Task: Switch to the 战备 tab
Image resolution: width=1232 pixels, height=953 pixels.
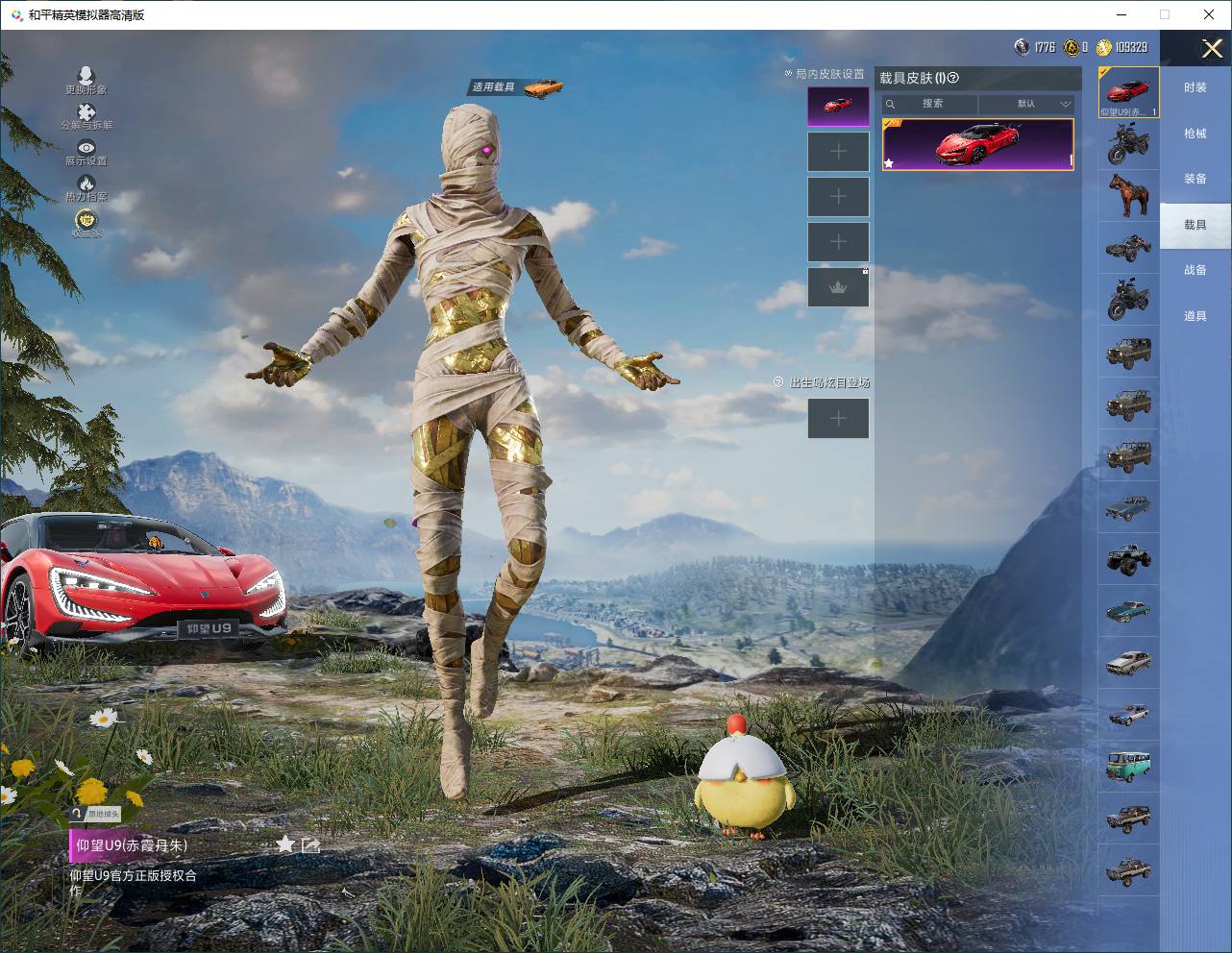Action: (x=1195, y=270)
